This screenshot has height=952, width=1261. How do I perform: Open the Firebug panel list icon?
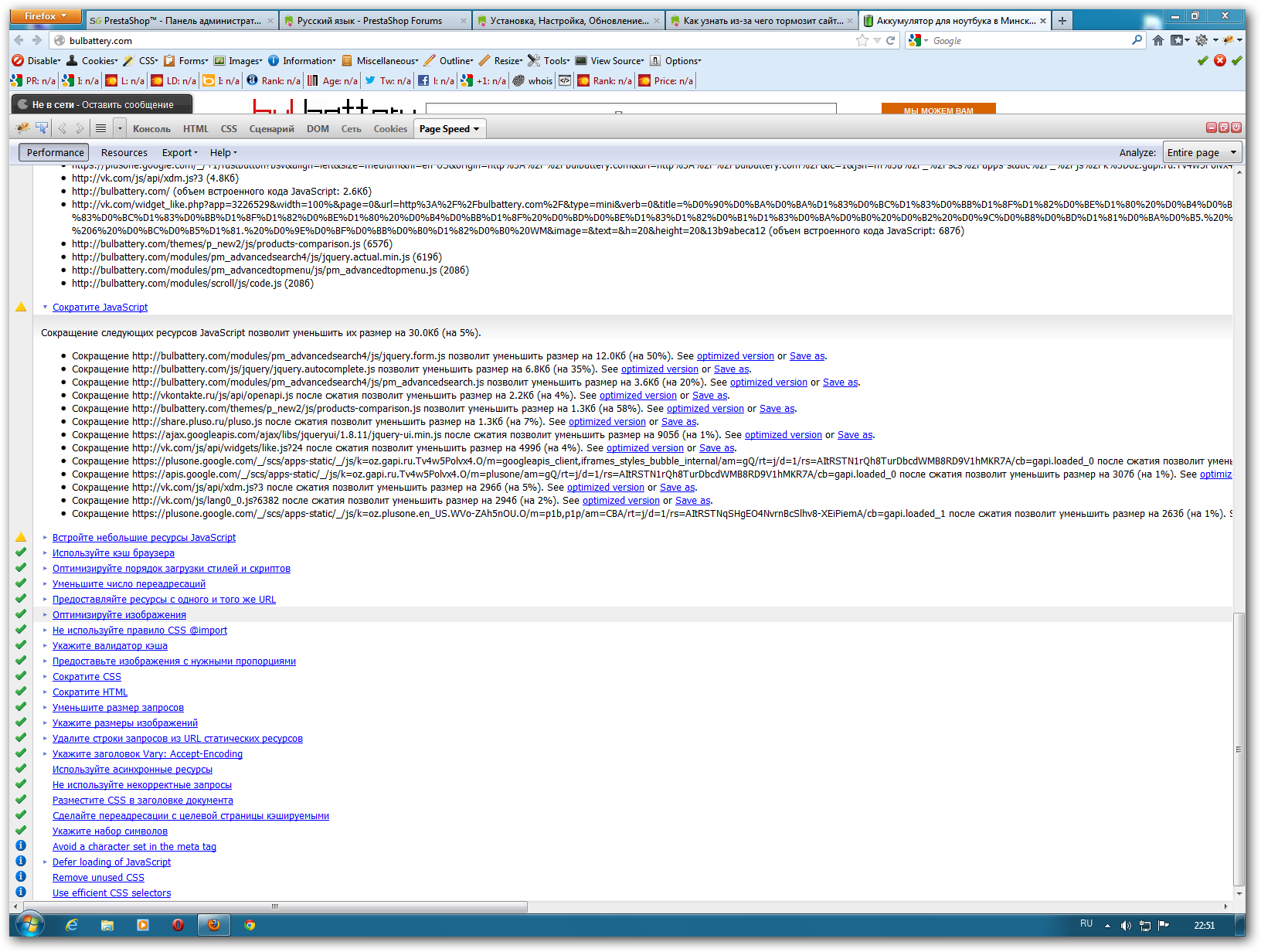[100, 128]
